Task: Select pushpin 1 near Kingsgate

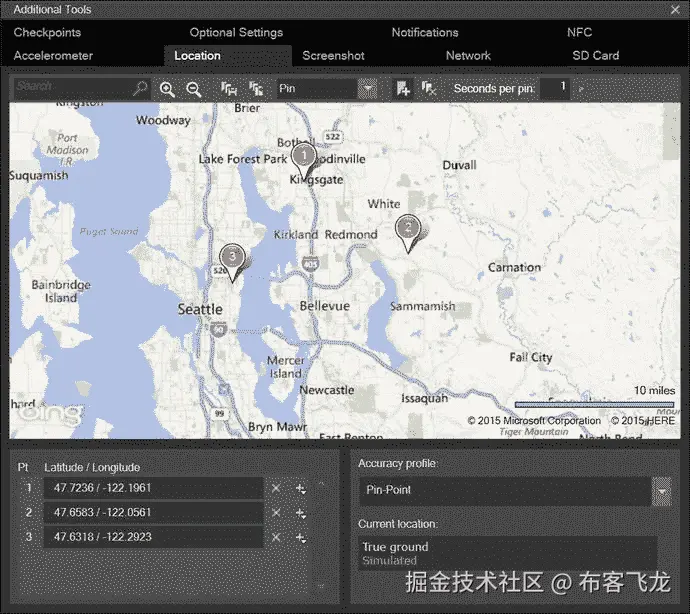Action: click(304, 161)
